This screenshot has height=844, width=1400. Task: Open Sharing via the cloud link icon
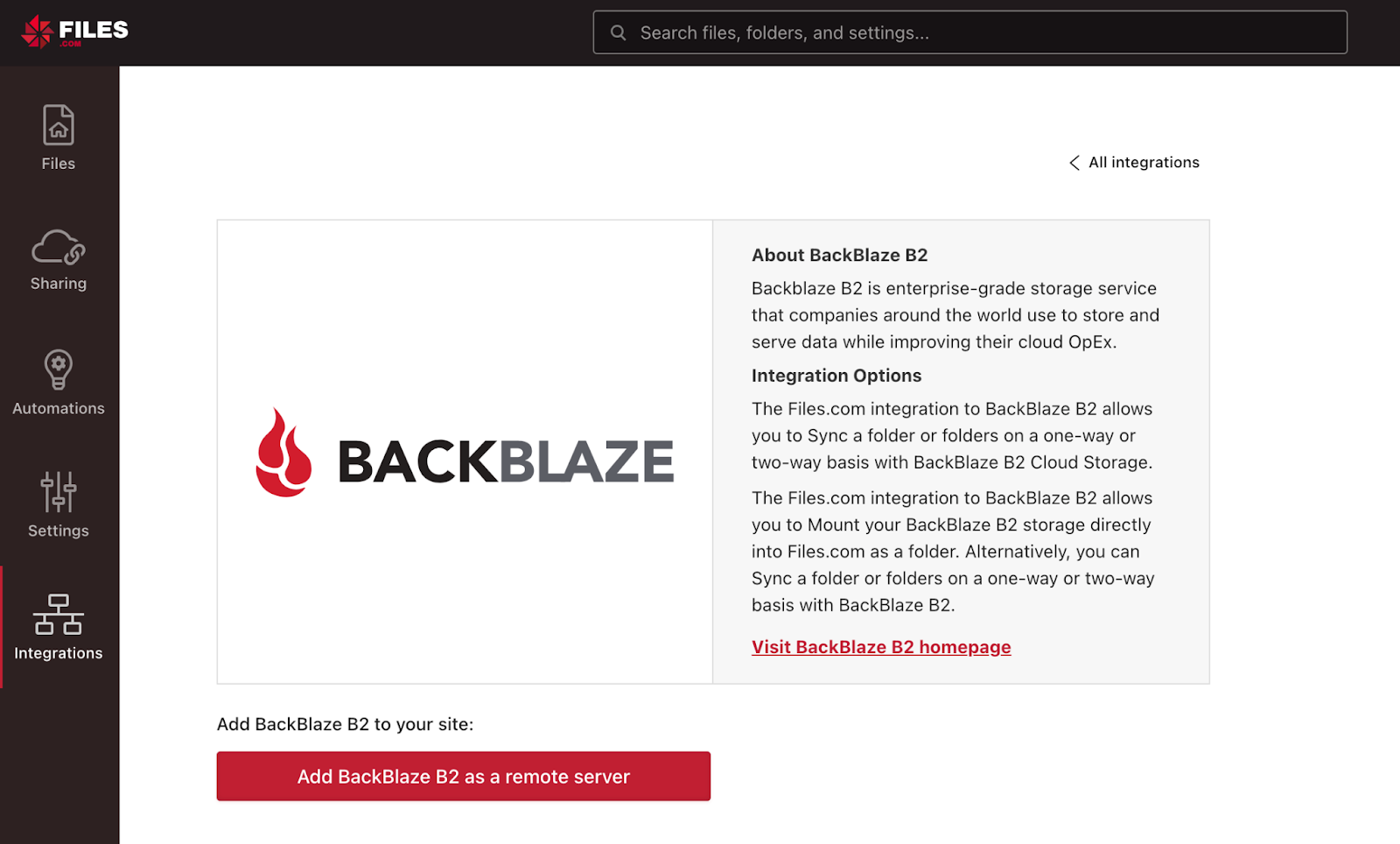pos(59,247)
